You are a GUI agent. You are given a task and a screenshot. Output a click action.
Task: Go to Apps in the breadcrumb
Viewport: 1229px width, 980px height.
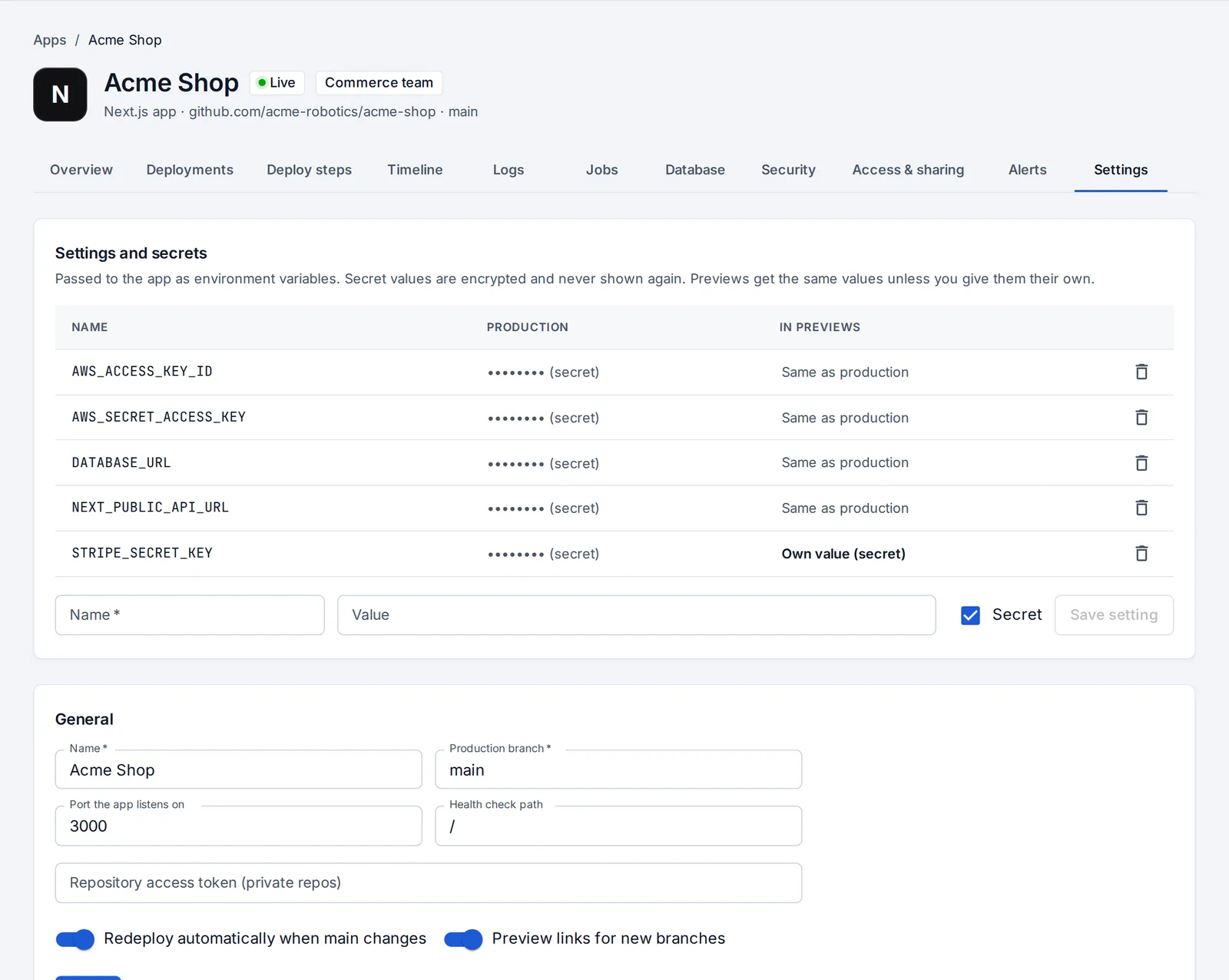(50, 40)
